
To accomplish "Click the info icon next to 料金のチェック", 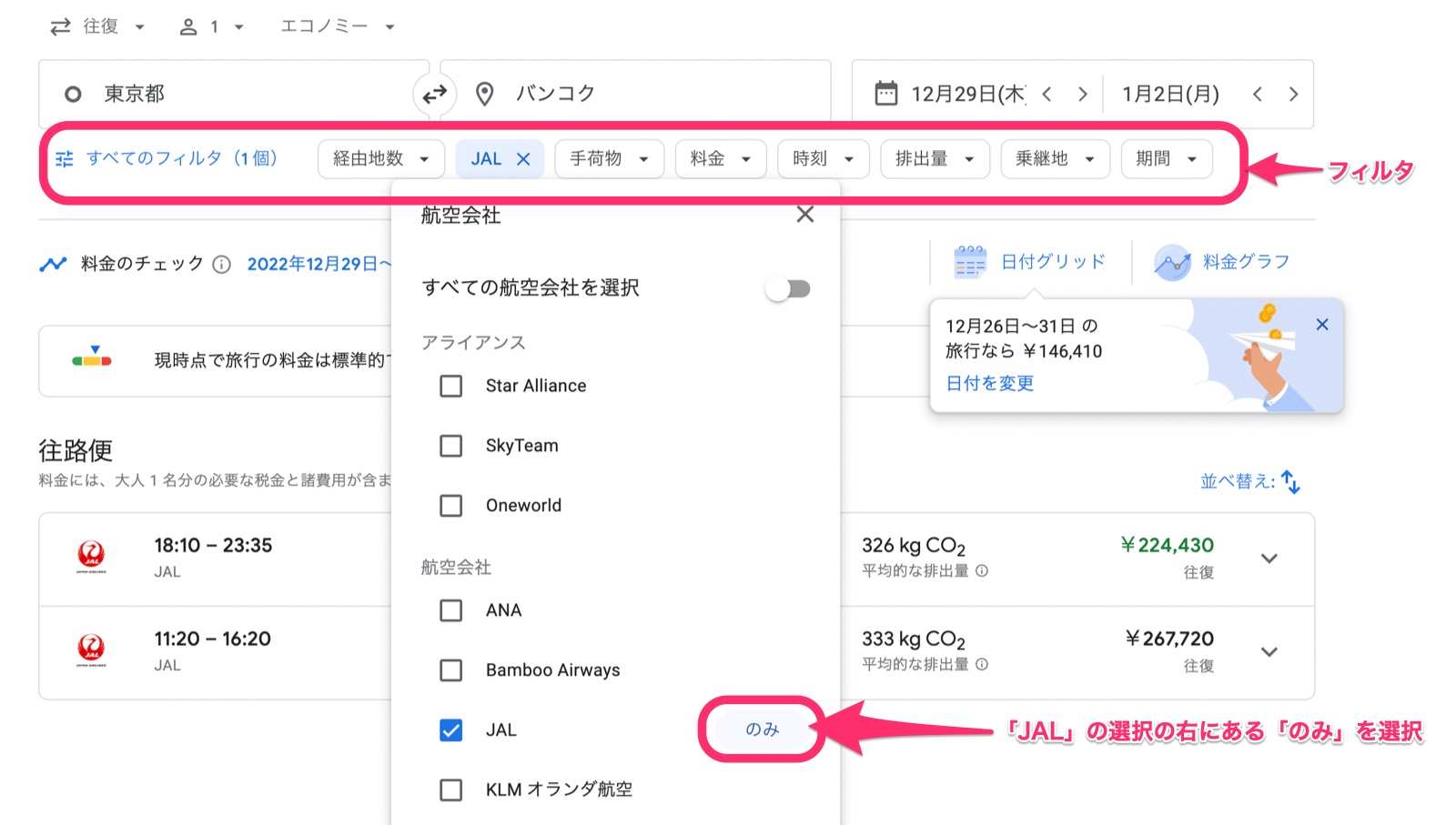I will click(221, 265).
